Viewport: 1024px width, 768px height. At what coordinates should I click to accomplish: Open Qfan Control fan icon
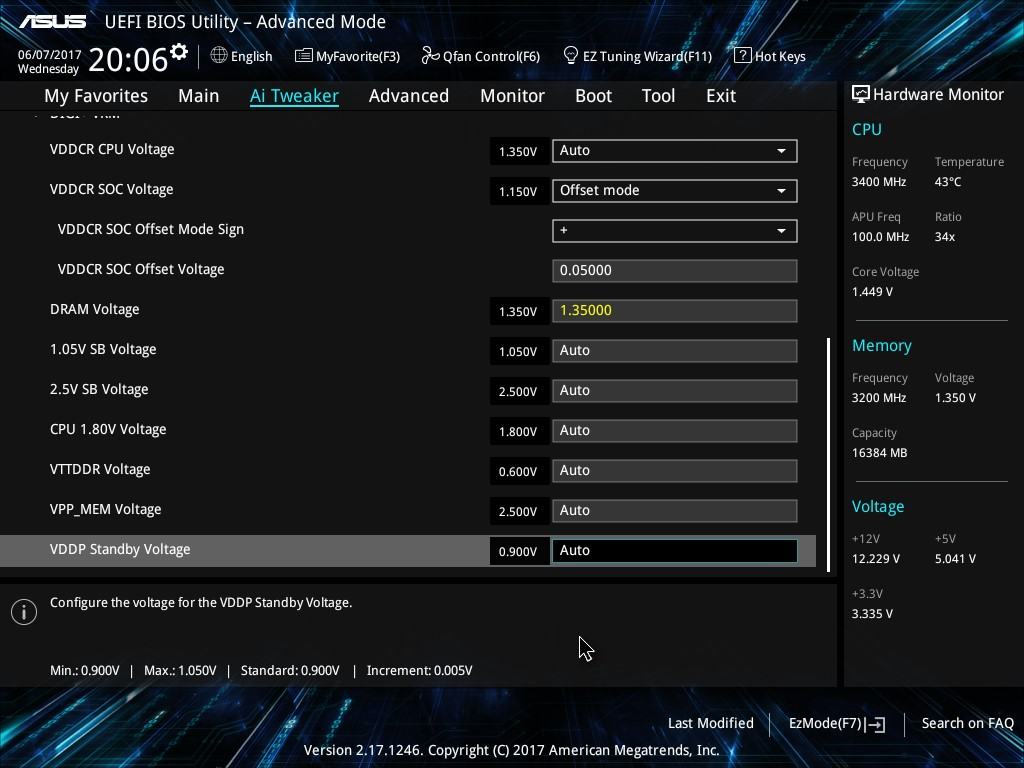tap(430, 56)
